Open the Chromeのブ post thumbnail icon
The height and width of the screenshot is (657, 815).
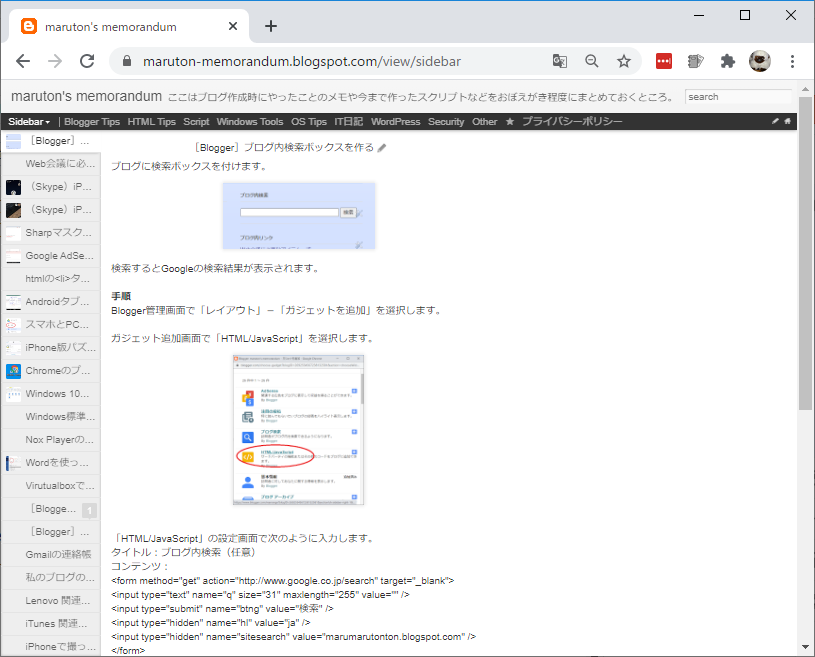click(x=14, y=371)
